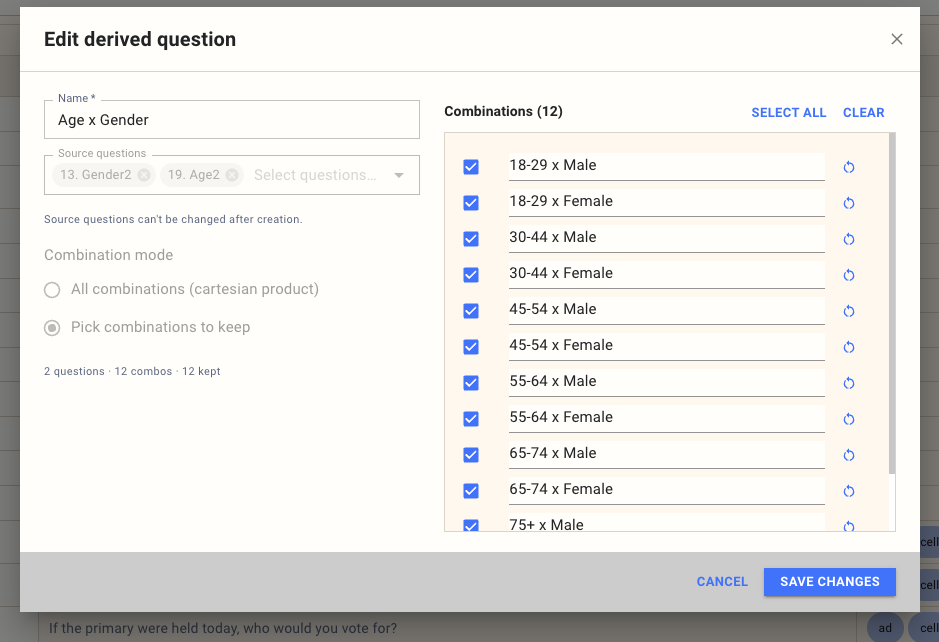Click the combinations list scrollbar
Screen dimensions: 939x642
[892, 303]
